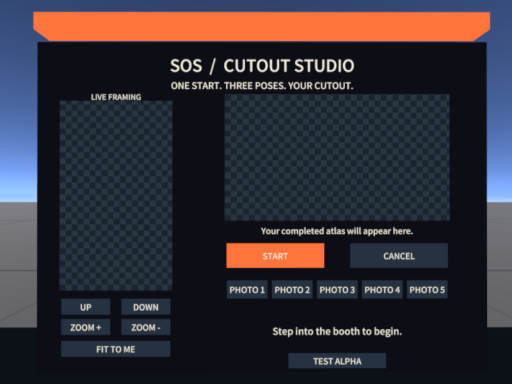Click the Live Framing preview panel
The width and height of the screenshot is (512, 384).
(116, 196)
